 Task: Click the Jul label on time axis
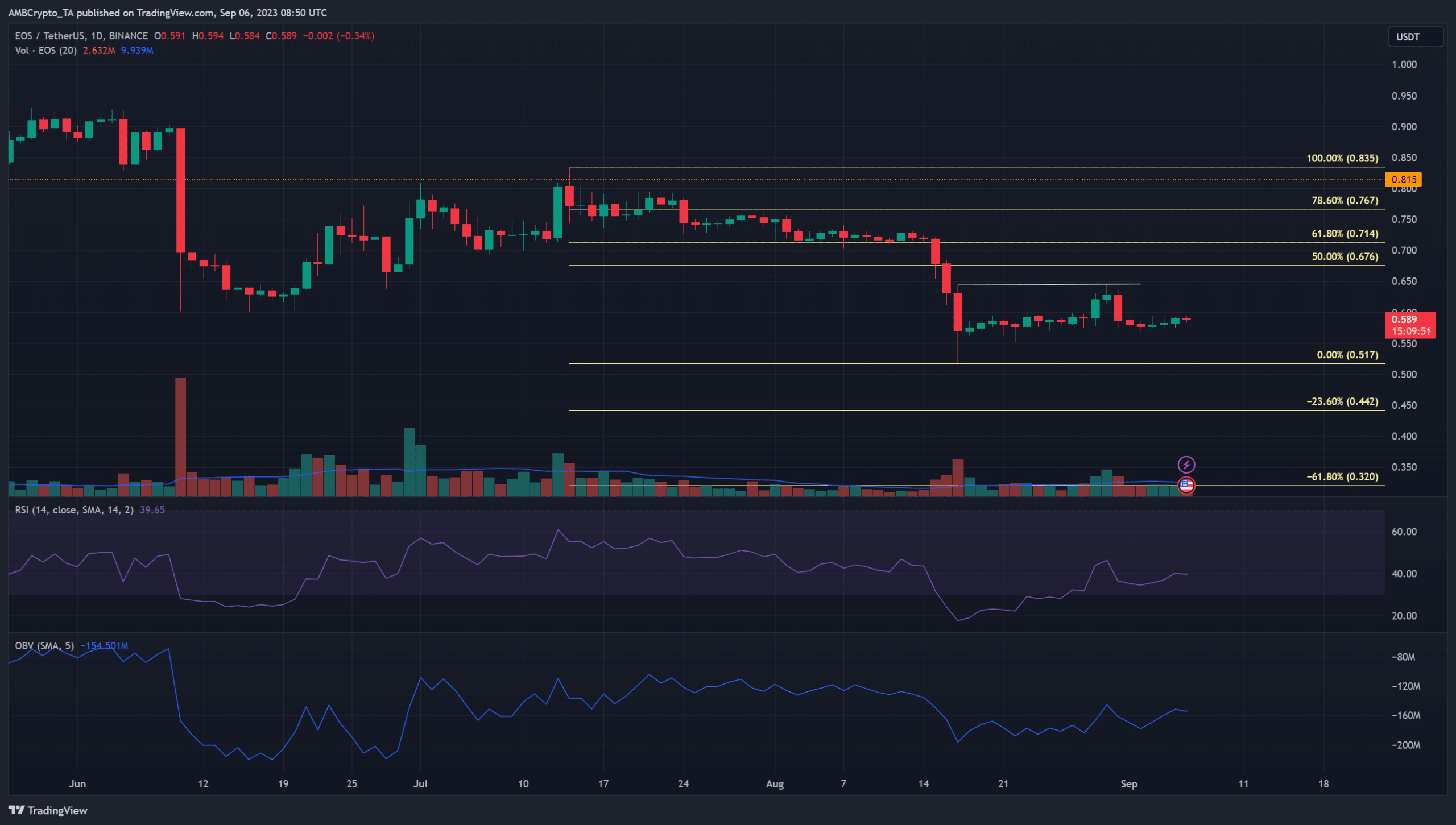click(x=420, y=784)
